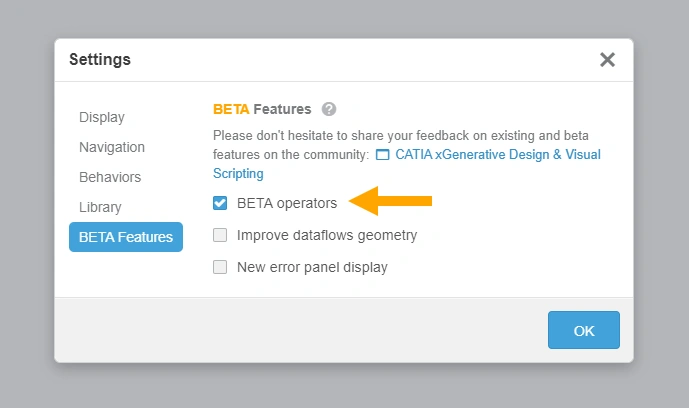Click the "New error panel display" label text
Viewport: 689px width, 408px height.
tap(312, 267)
